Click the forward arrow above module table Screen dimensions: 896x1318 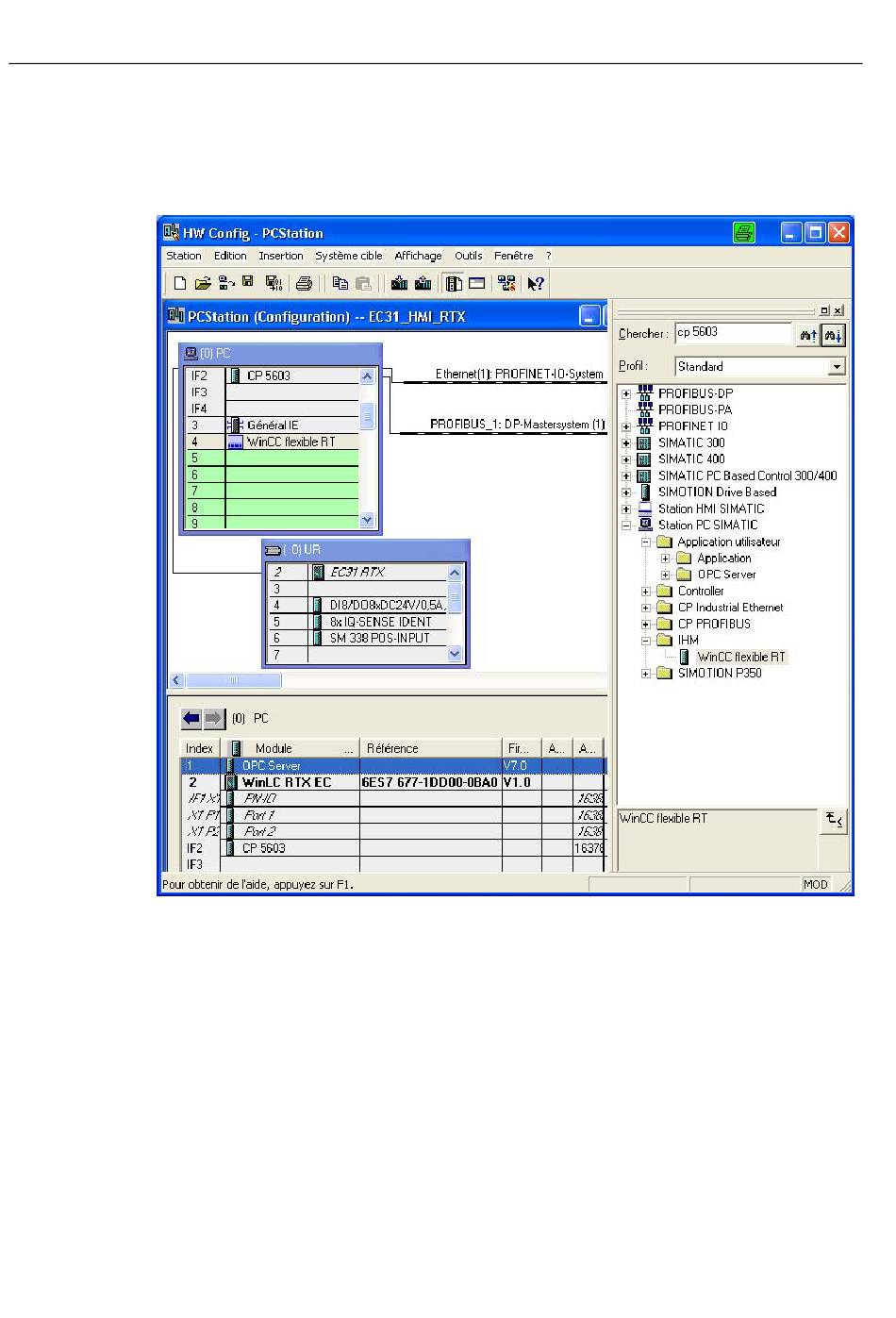tap(214, 719)
